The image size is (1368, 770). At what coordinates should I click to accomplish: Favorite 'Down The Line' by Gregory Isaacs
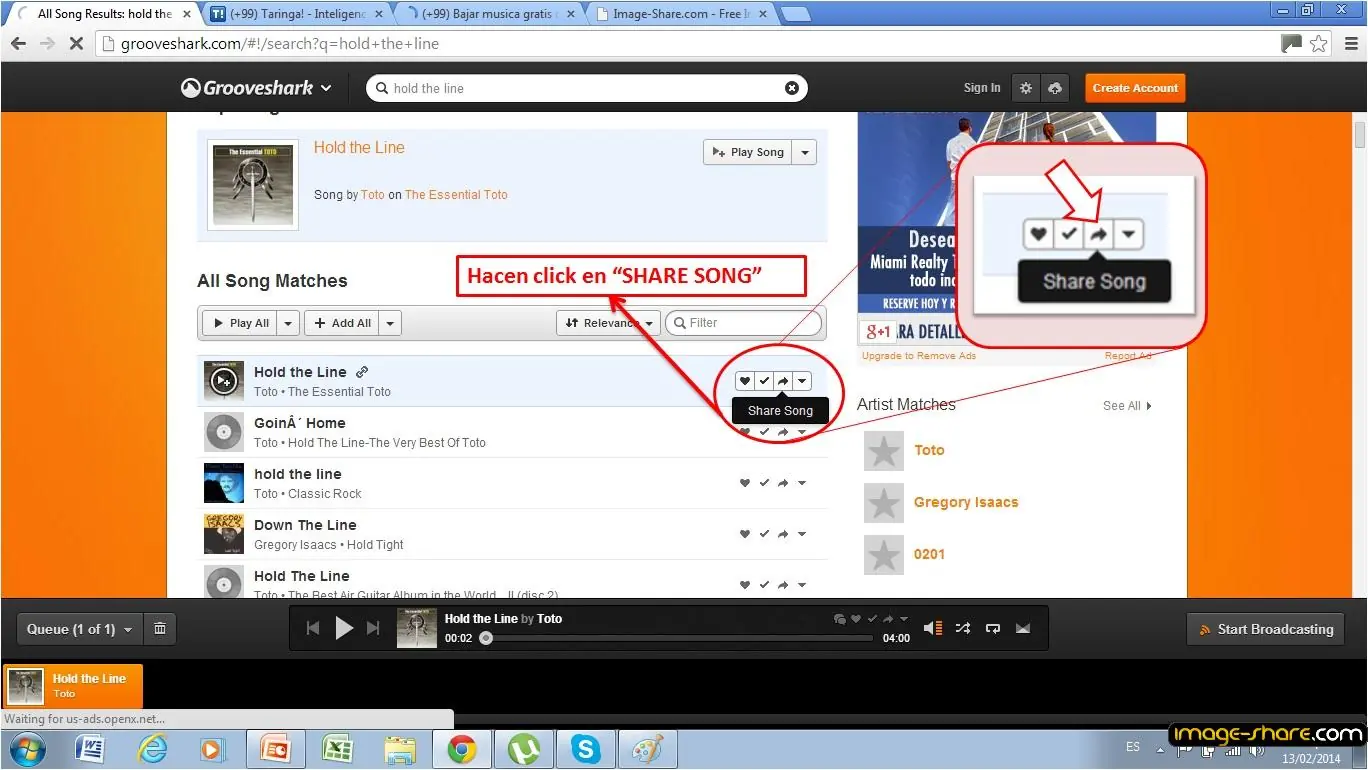click(x=745, y=534)
